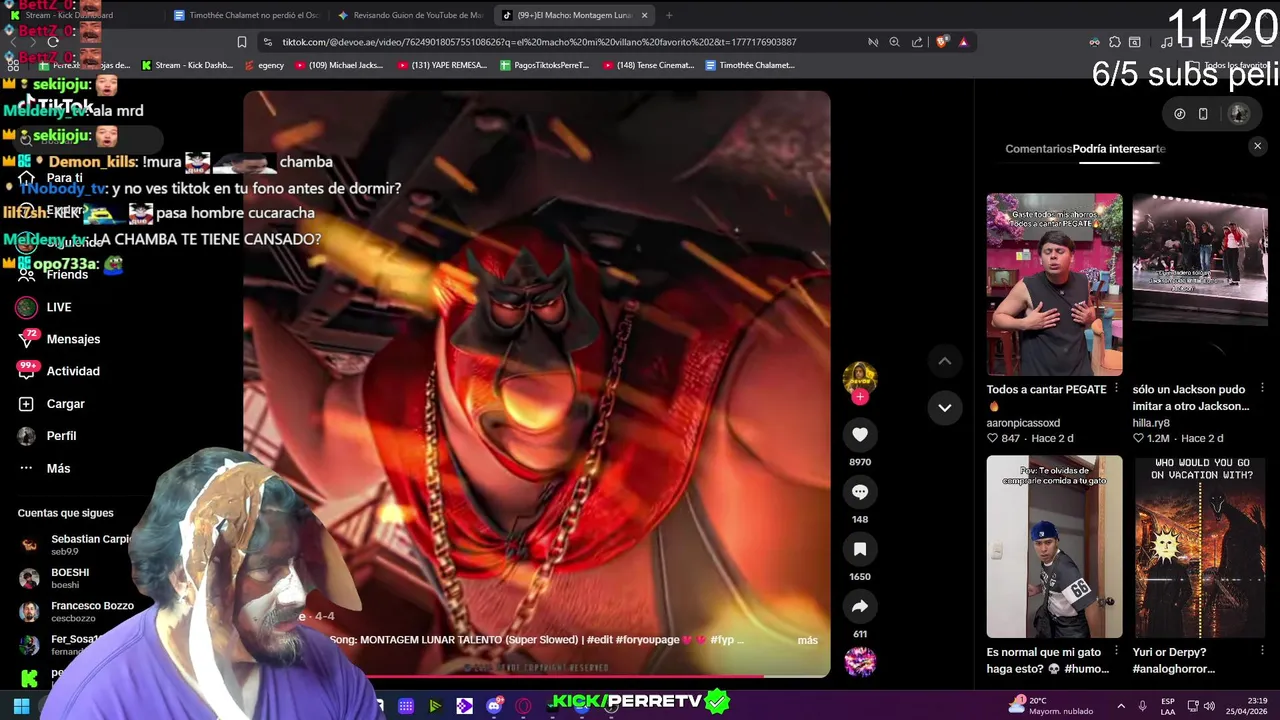This screenshot has width=1280, height=720.
Task: Open the spinning sound disc under share
Action: pos(860,662)
